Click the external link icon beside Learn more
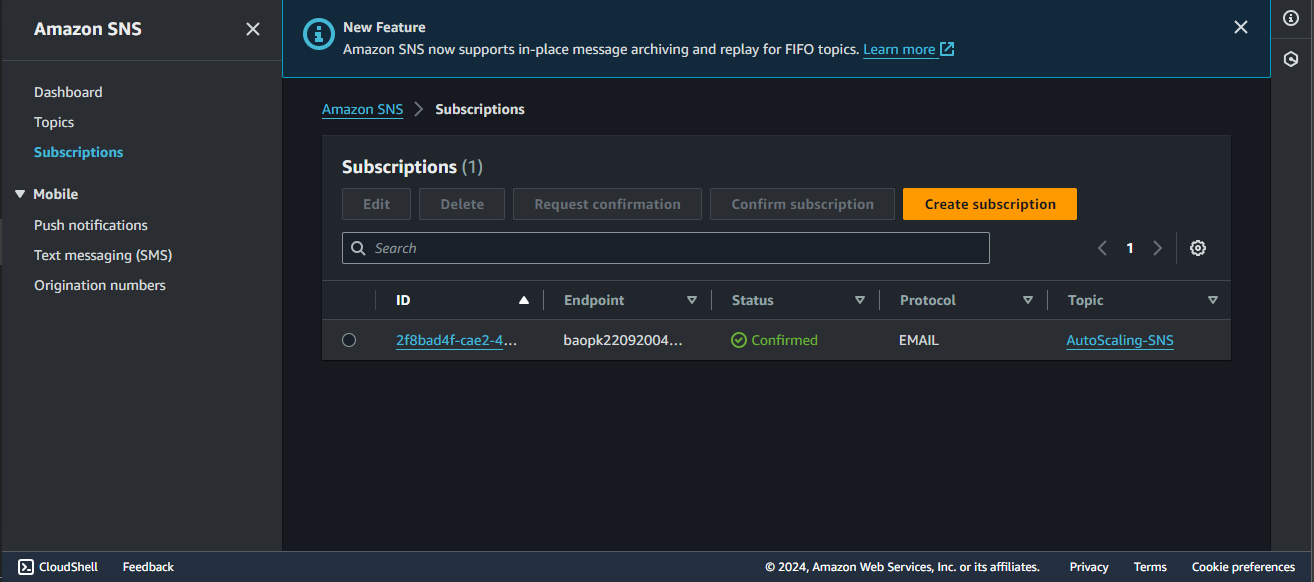The width and height of the screenshot is (1314, 582). point(947,49)
